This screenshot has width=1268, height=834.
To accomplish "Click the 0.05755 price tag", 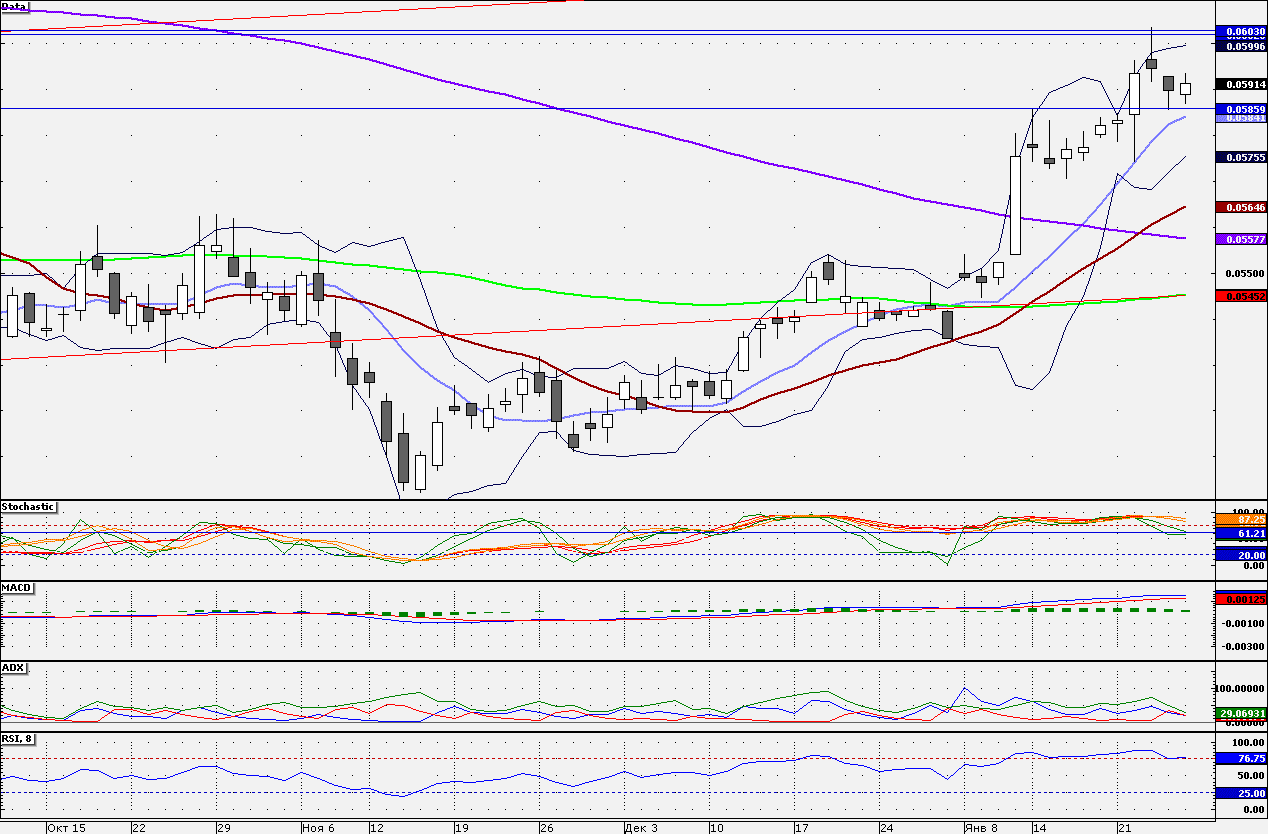I will pyautogui.click(x=1240, y=157).
